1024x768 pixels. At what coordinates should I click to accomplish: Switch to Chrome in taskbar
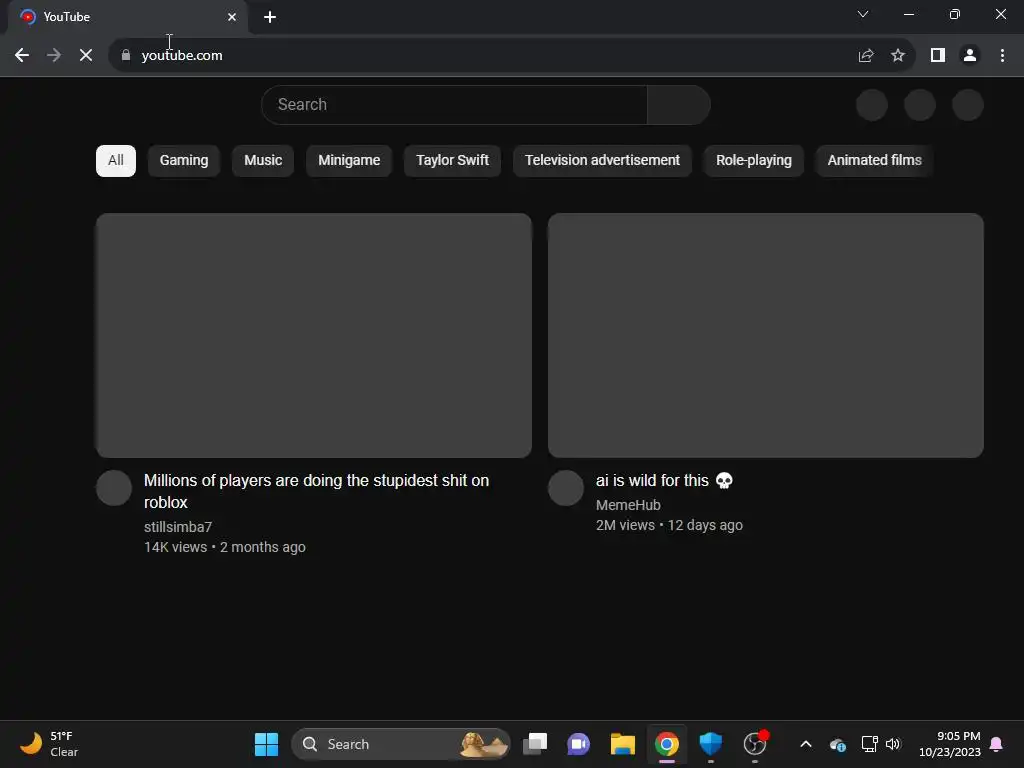tap(667, 744)
